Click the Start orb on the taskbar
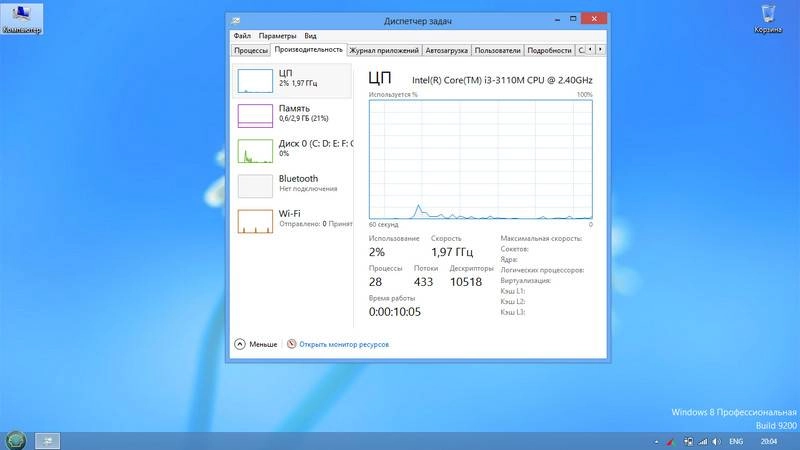The height and width of the screenshot is (450, 800). pos(15,440)
